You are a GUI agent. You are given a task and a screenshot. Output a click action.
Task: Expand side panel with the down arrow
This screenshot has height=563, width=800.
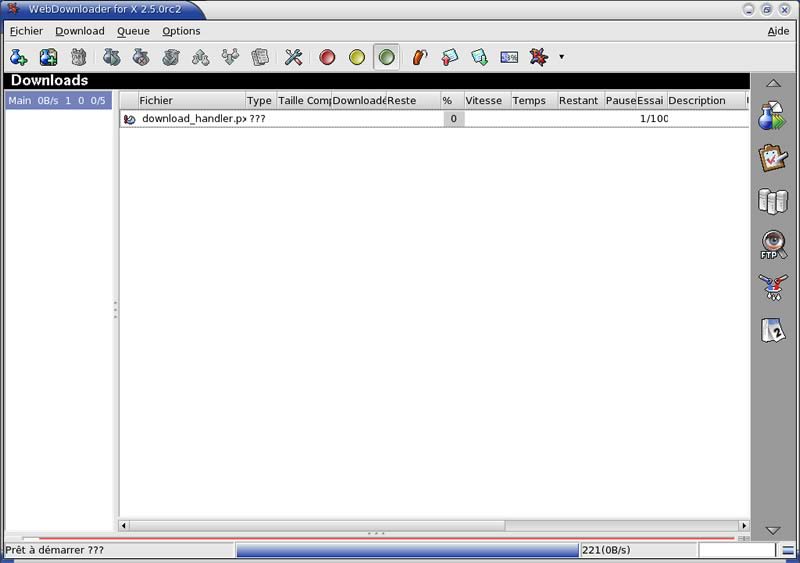pyautogui.click(x=773, y=531)
